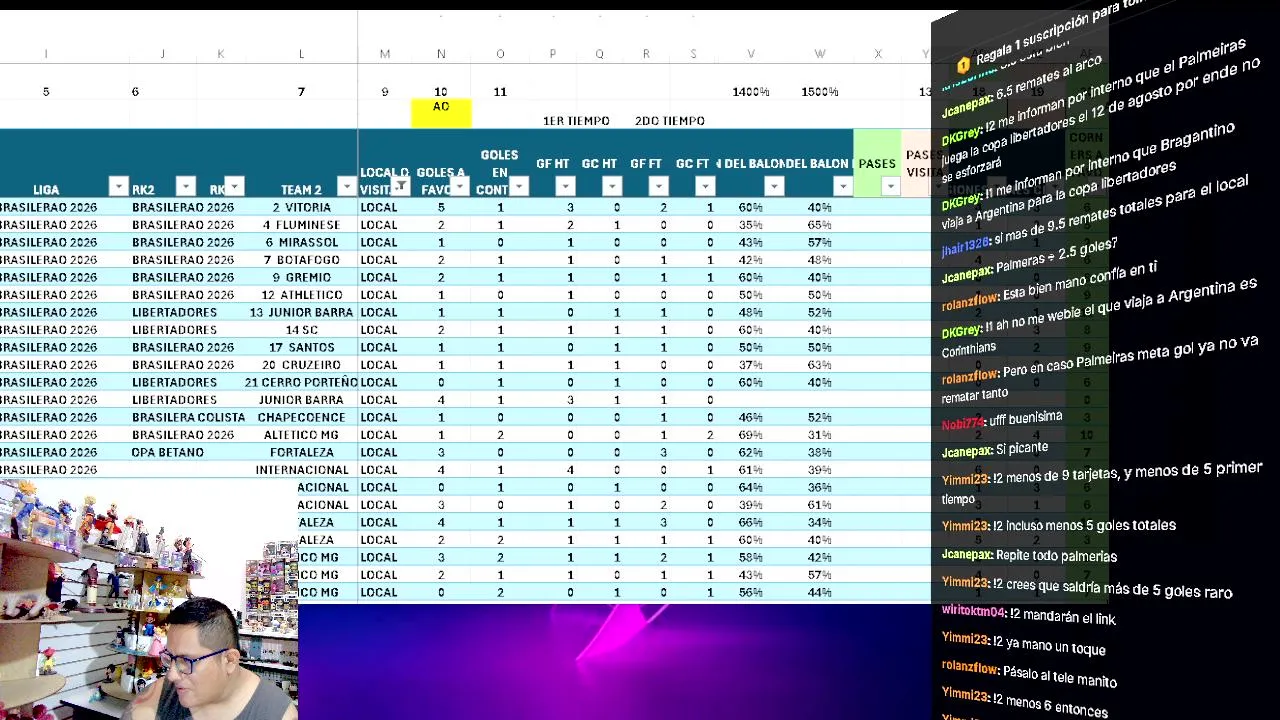
Task: Select column V header
Action: [x=751, y=54]
